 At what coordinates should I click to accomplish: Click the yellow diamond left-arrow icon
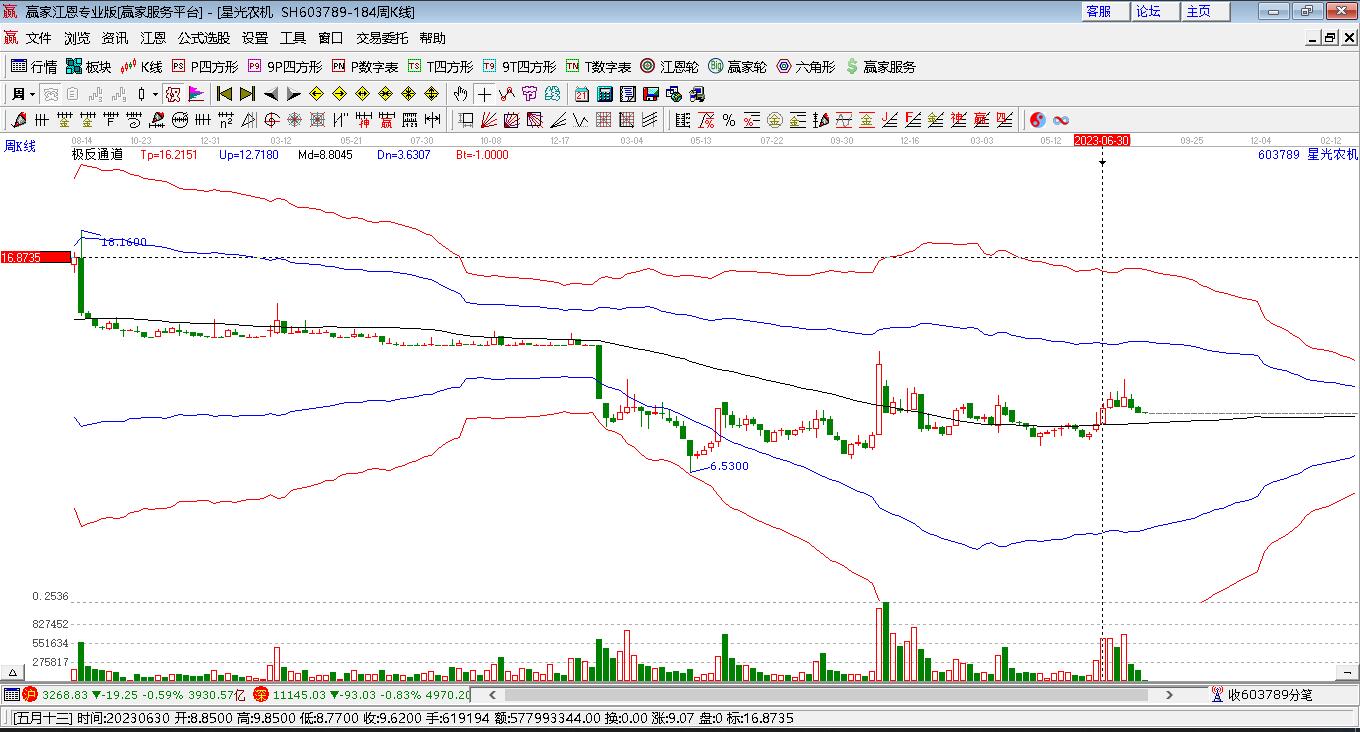pyautogui.click(x=316, y=94)
